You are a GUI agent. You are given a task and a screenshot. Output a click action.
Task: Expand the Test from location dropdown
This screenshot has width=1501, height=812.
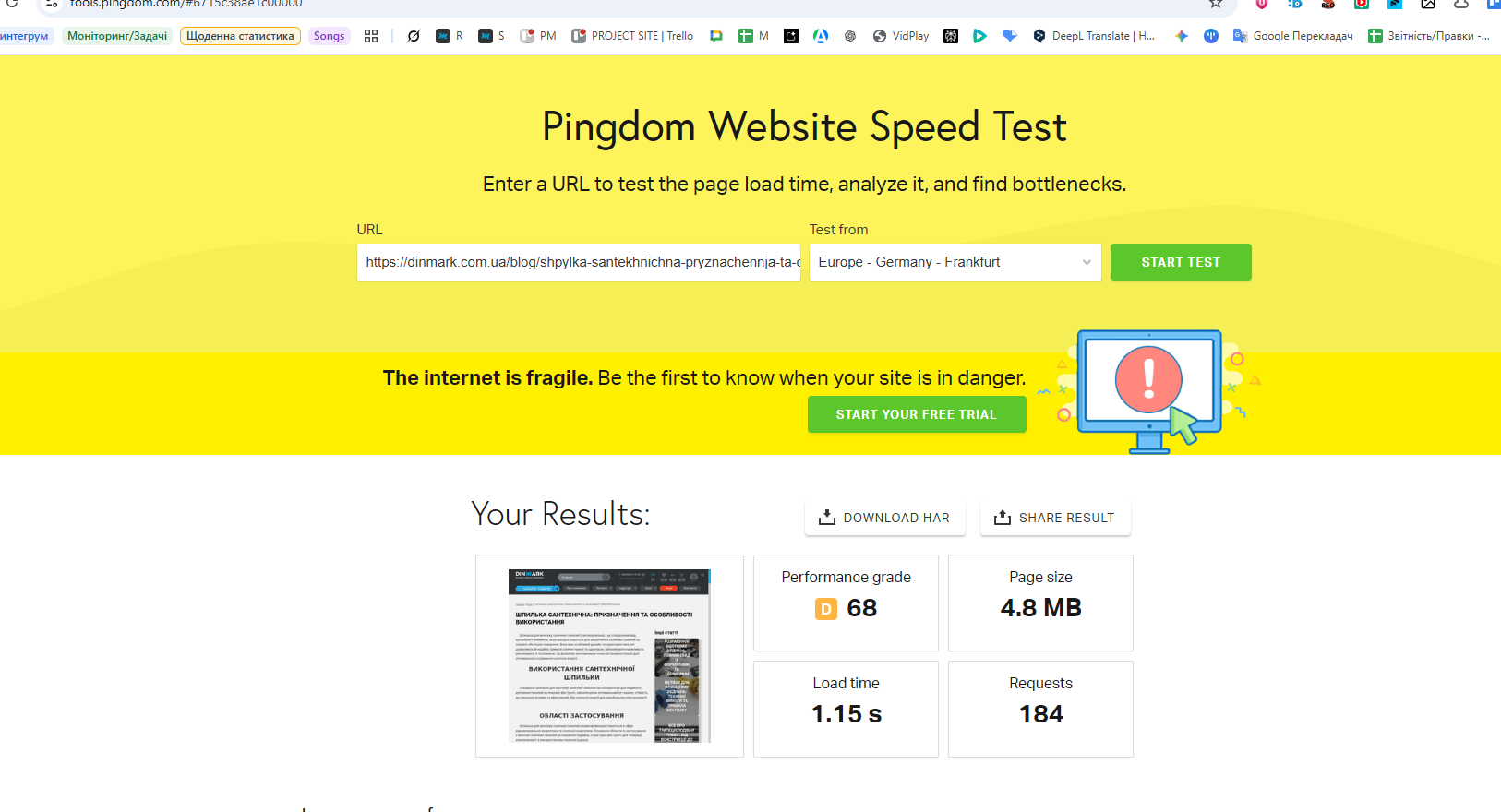(x=954, y=262)
